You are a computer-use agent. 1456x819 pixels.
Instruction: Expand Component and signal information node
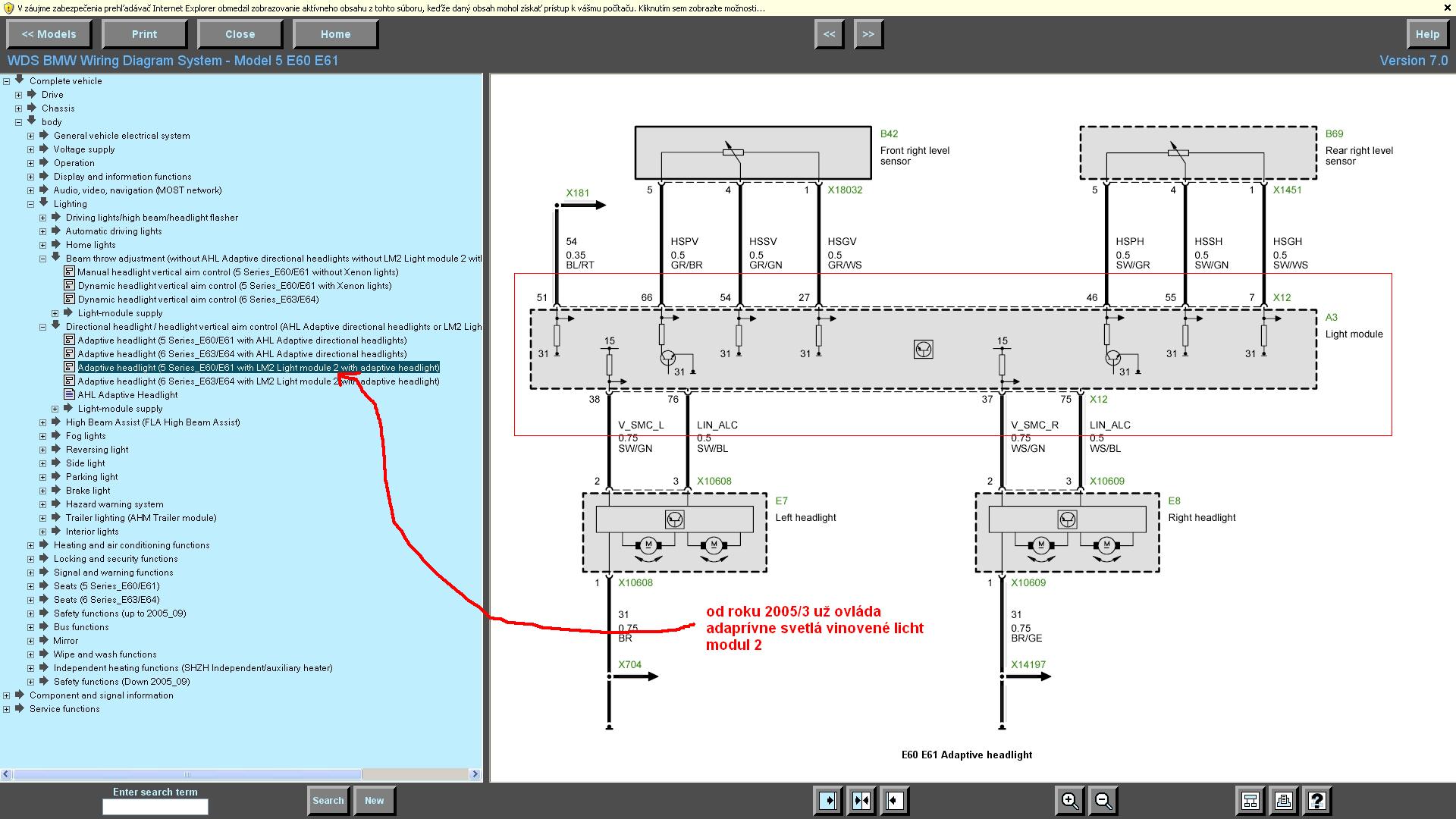pos(6,695)
